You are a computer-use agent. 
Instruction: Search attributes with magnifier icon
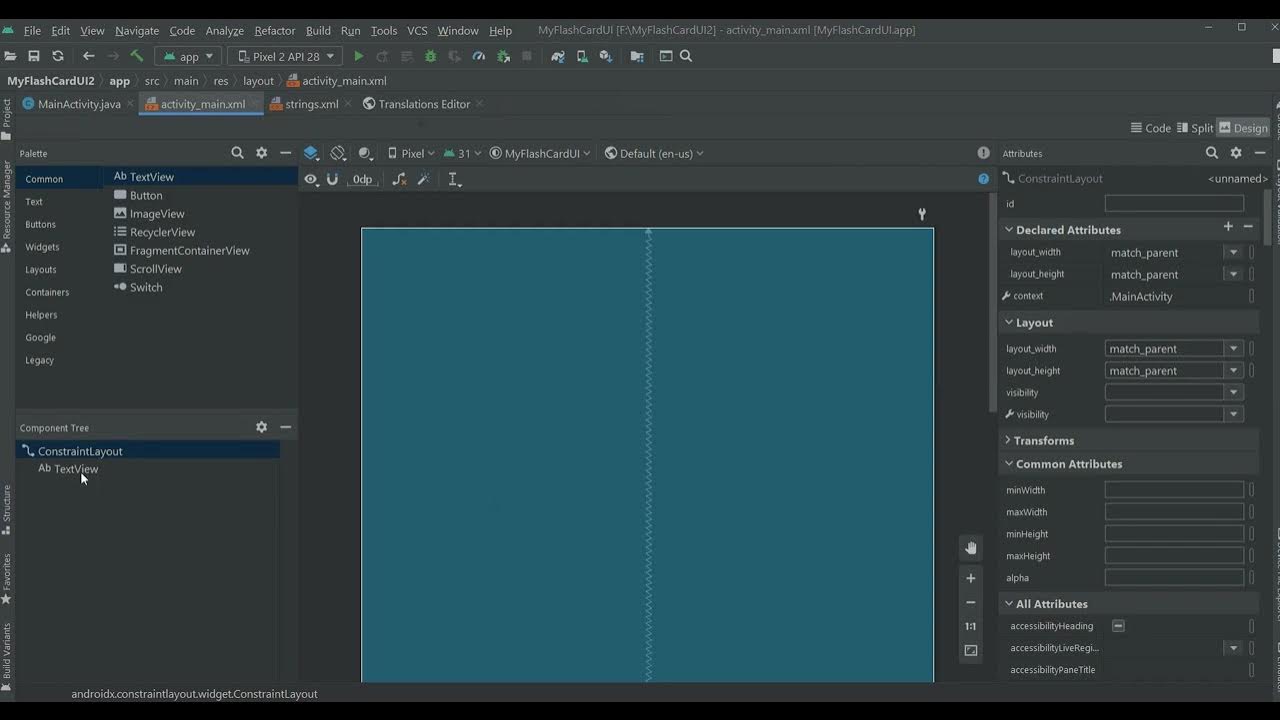click(1212, 153)
